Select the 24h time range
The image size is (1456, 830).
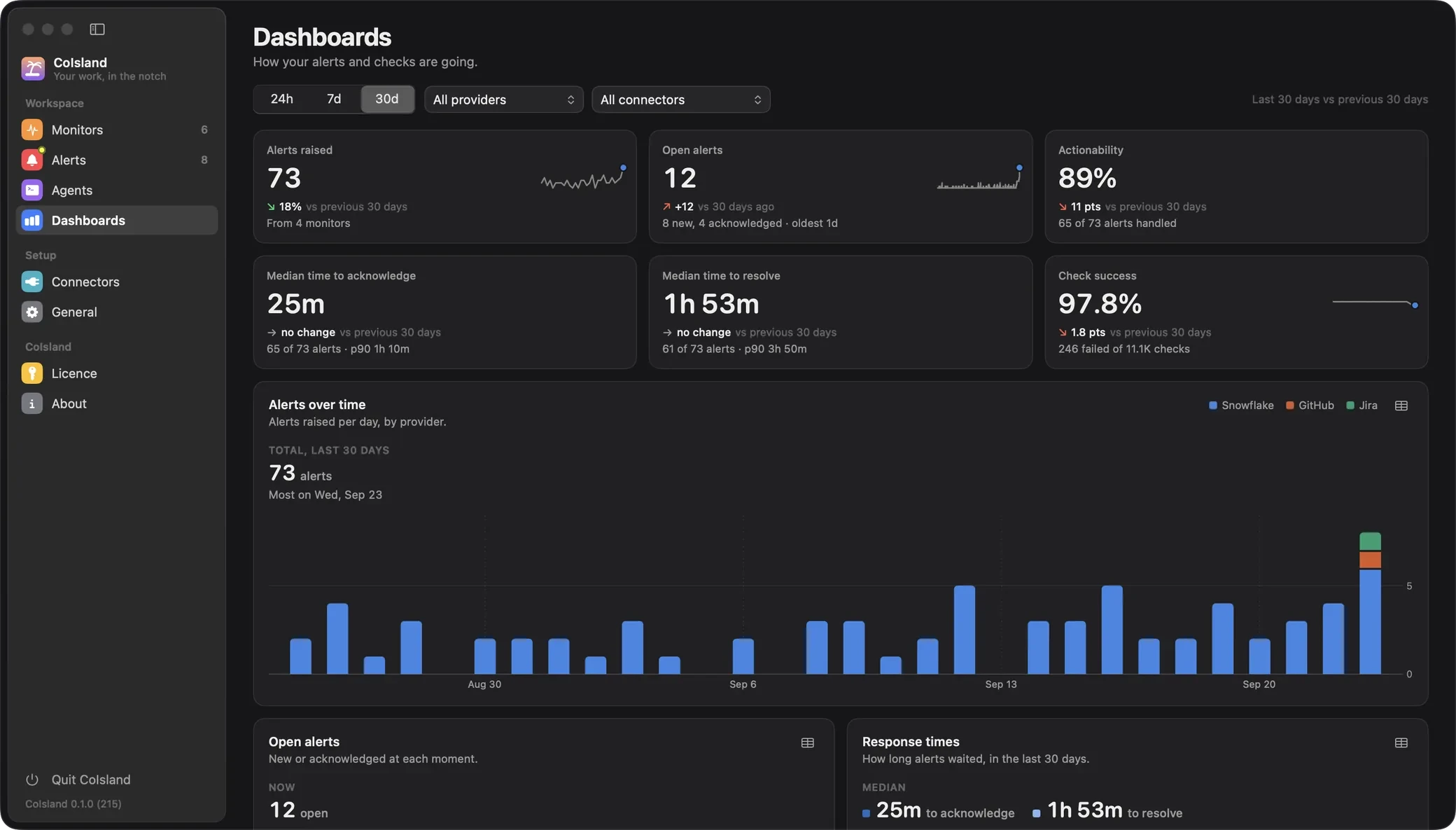click(281, 99)
